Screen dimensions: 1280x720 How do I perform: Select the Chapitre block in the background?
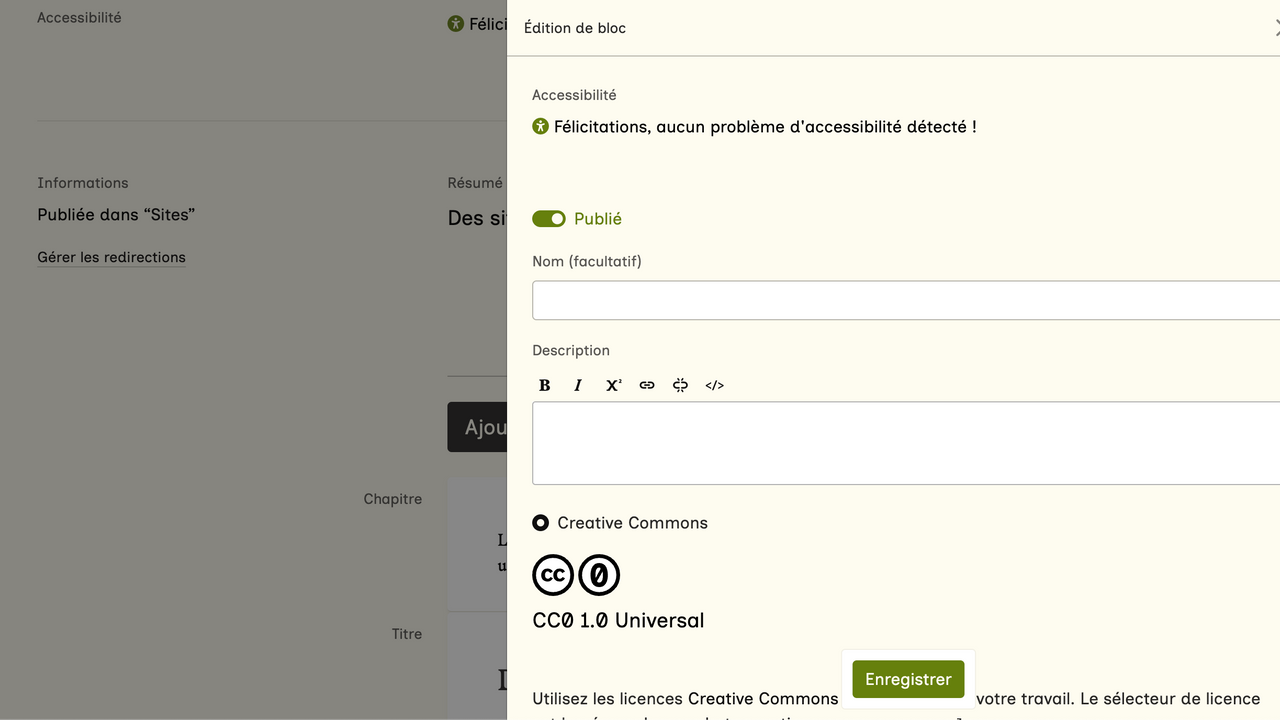coord(477,545)
